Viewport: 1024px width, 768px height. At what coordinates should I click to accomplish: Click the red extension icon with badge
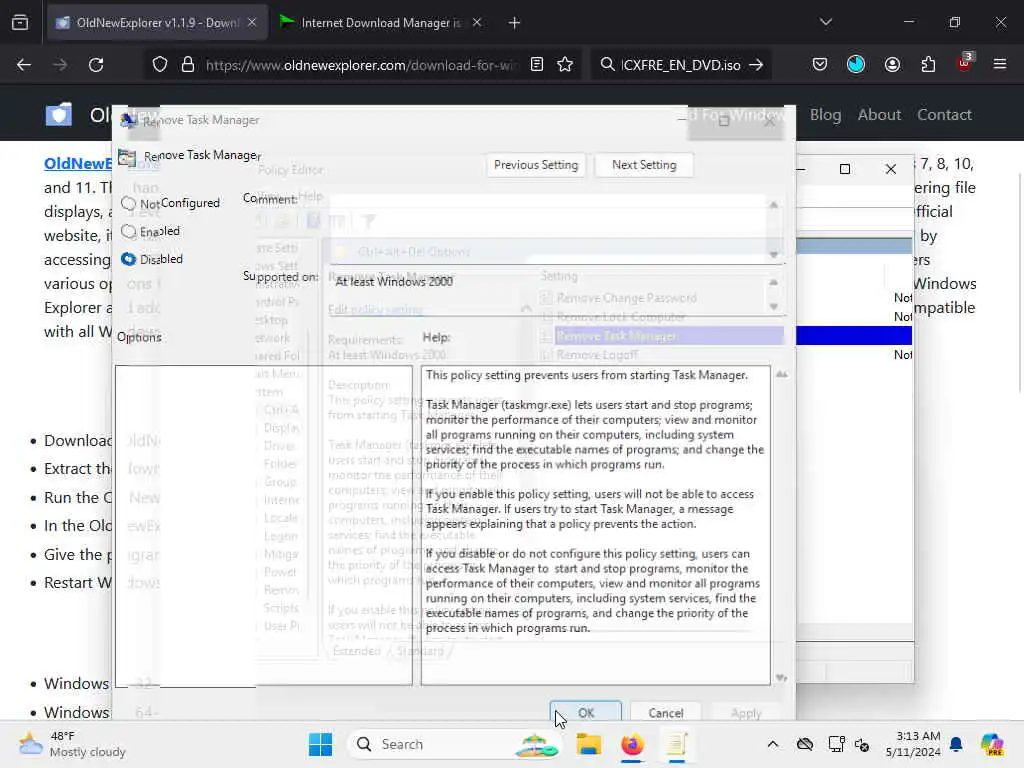click(965, 63)
